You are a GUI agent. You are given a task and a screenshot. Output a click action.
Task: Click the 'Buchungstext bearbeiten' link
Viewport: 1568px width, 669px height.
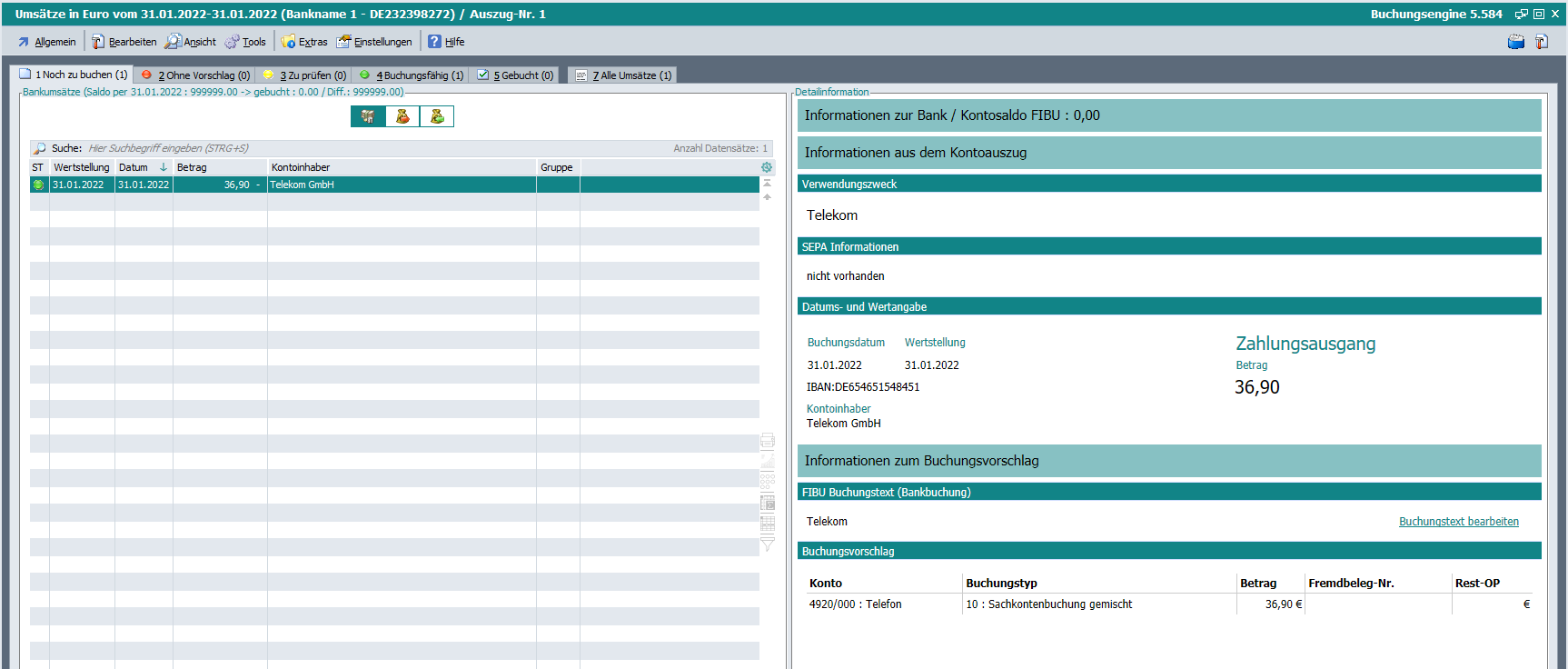1458,522
